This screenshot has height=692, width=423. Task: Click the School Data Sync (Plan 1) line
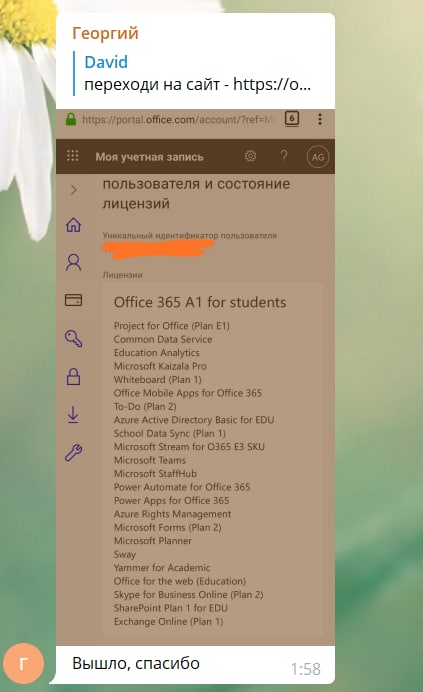[x=170, y=433]
